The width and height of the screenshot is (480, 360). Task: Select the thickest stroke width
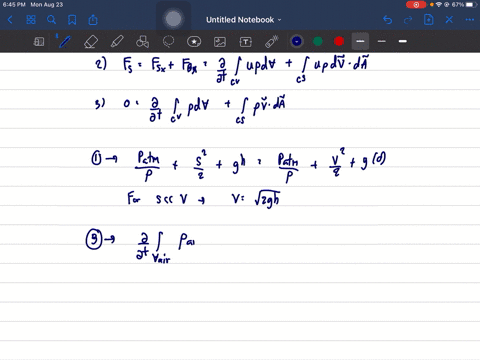point(403,41)
